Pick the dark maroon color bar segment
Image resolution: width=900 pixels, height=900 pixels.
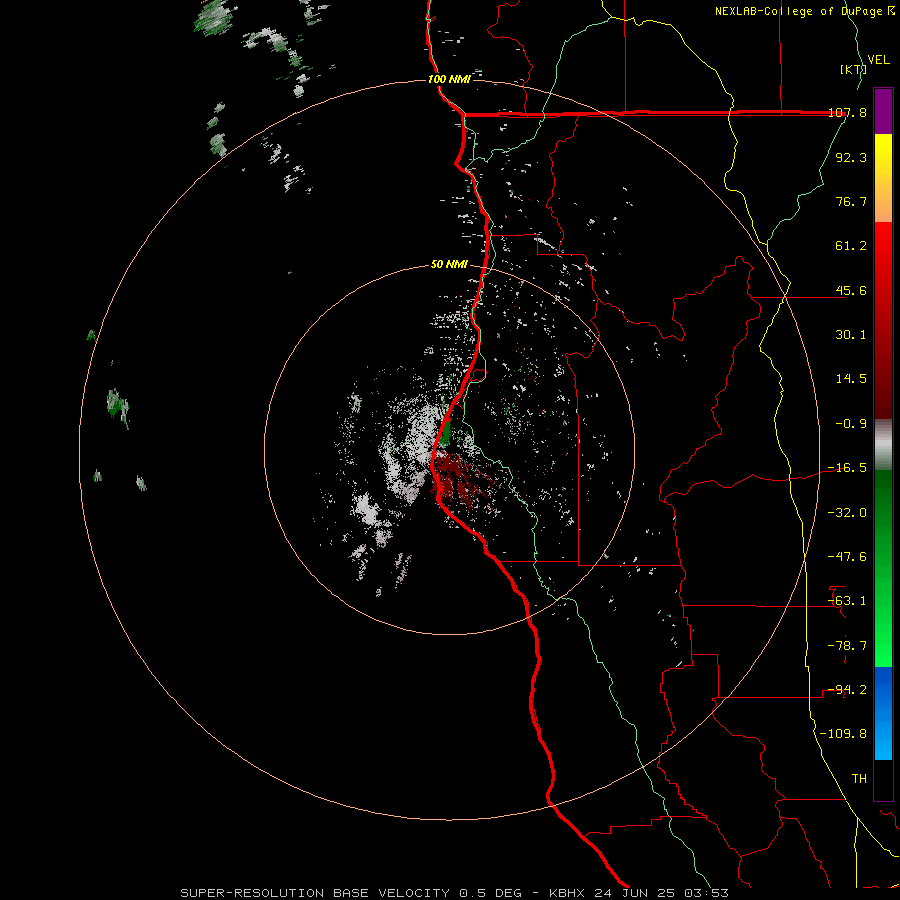(883, 396)
